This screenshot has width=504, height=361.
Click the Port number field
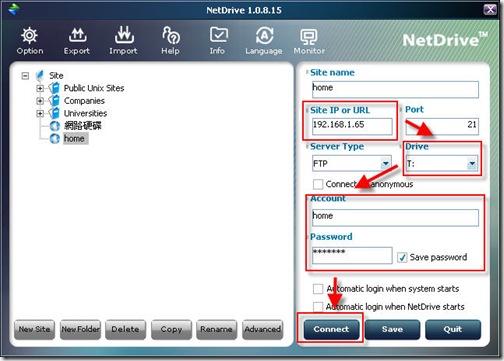point(442,126)
